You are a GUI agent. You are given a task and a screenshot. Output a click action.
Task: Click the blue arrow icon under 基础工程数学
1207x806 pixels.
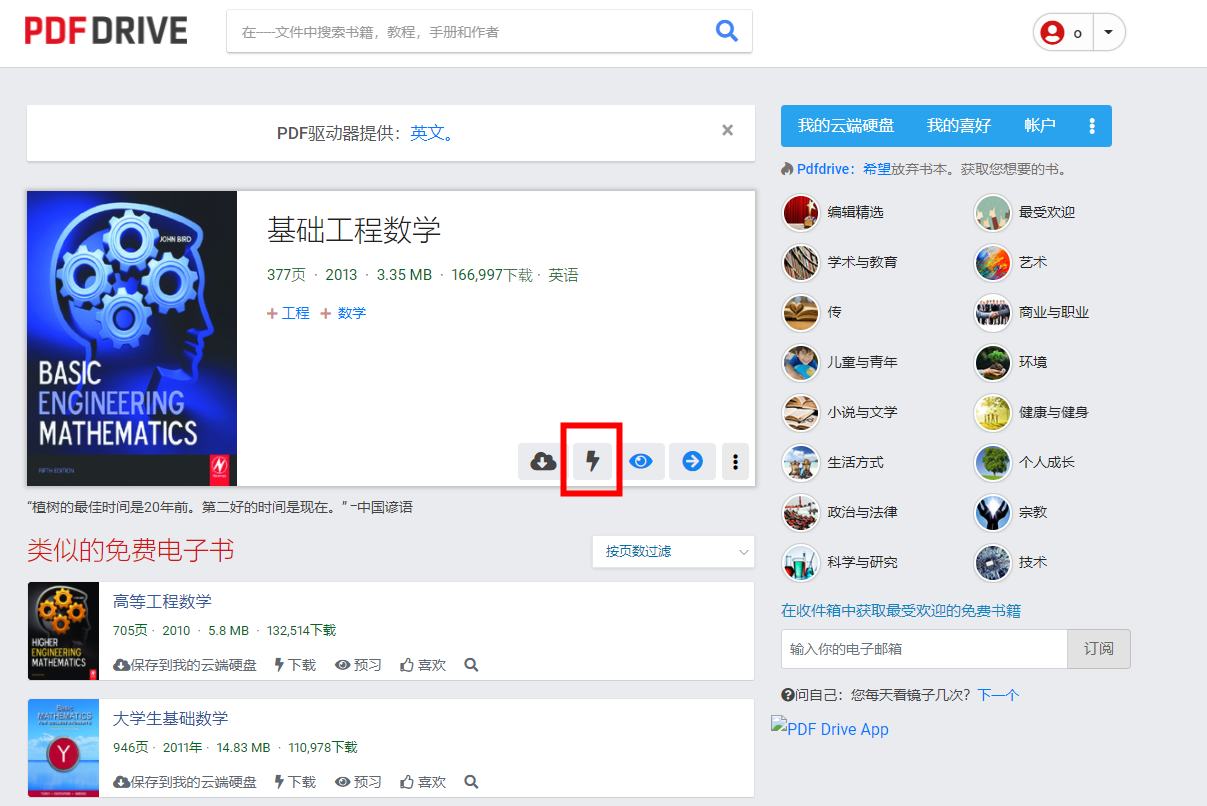click(692, 461)
